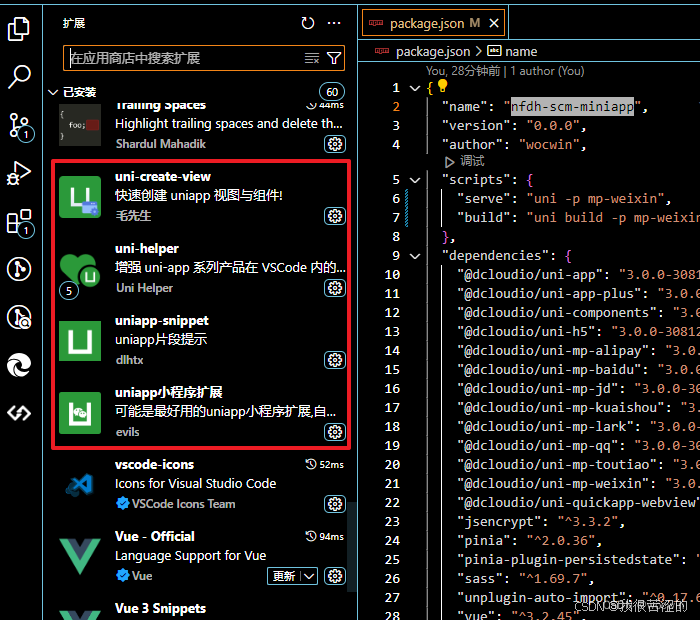Manage vscode-icons extension gear
Viewport: 700px width, 620px height.
[x=335, y=504]
